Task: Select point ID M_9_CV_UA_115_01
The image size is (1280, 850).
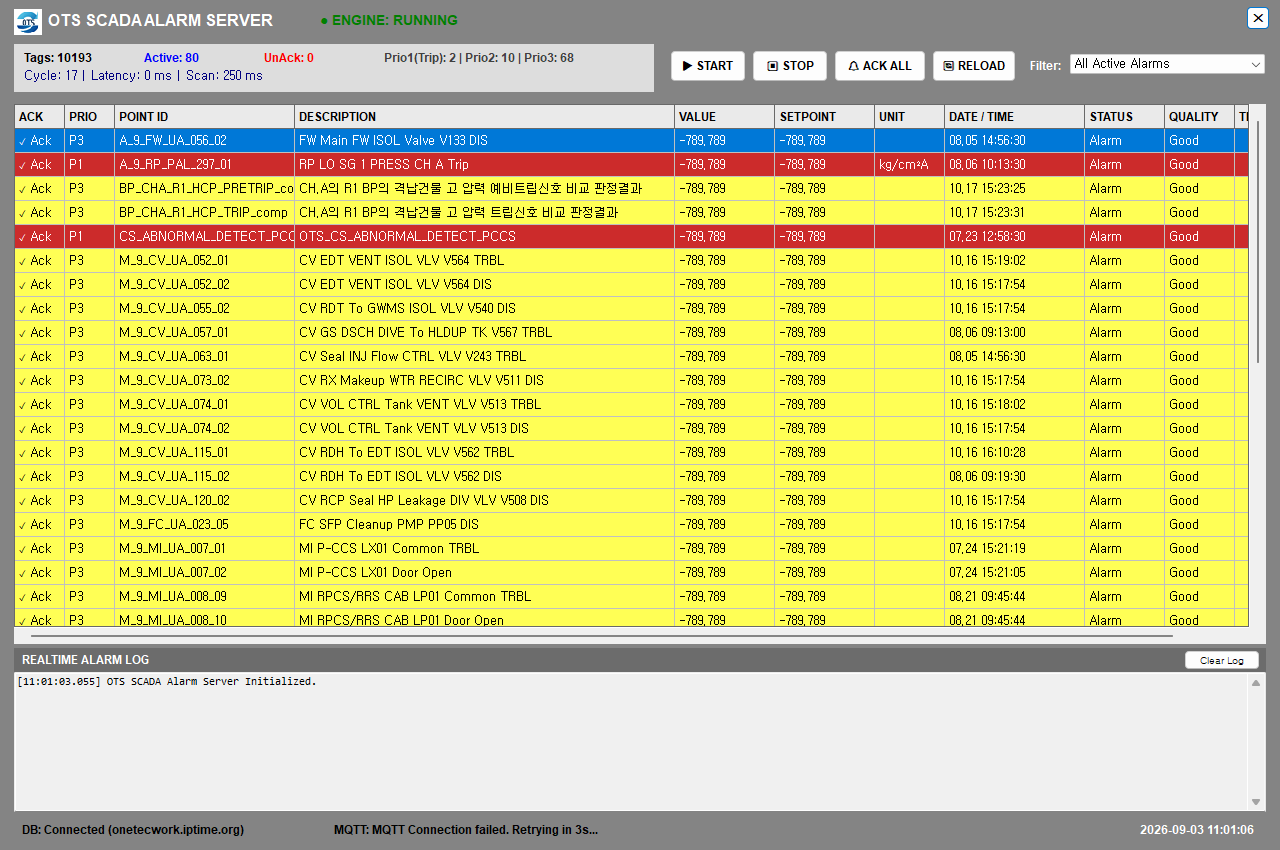Action: 205,453
